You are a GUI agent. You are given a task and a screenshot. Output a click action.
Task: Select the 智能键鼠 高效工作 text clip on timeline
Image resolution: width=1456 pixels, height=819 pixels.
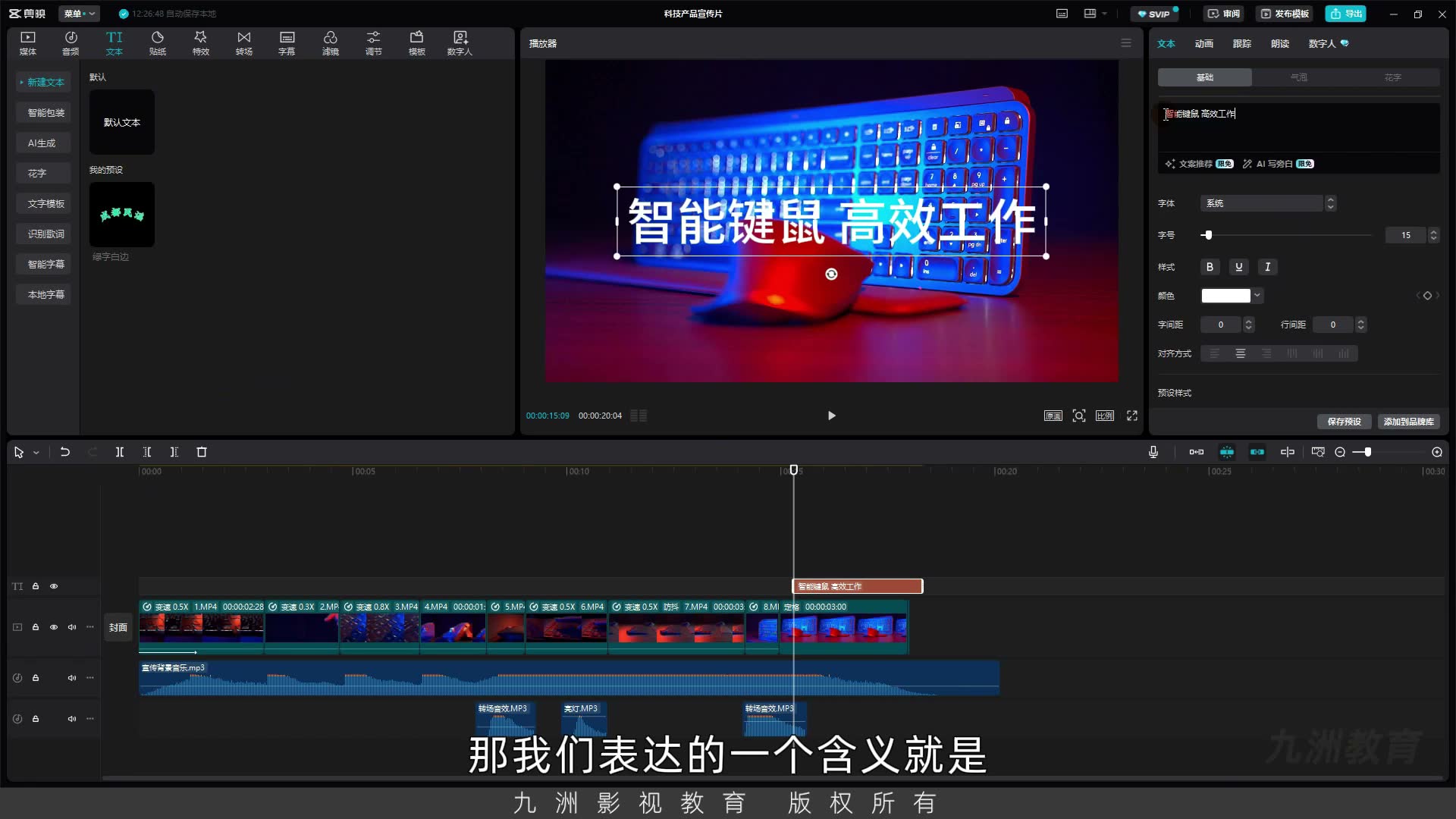pos(858,586)
